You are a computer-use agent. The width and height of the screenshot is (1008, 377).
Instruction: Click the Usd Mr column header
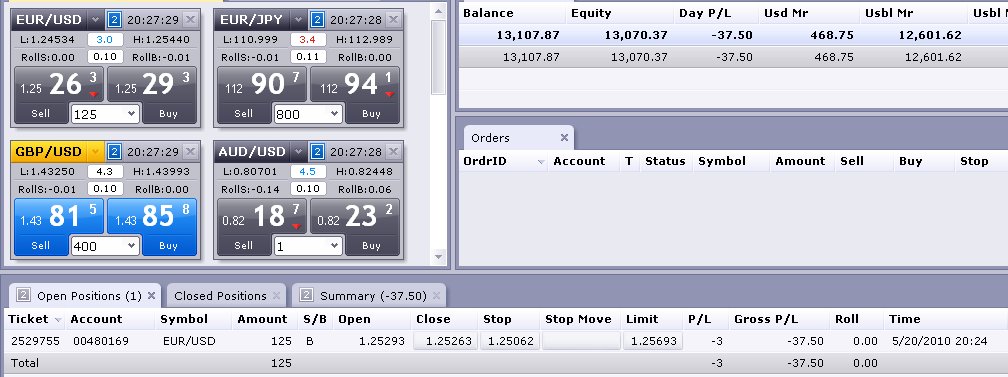786,13
